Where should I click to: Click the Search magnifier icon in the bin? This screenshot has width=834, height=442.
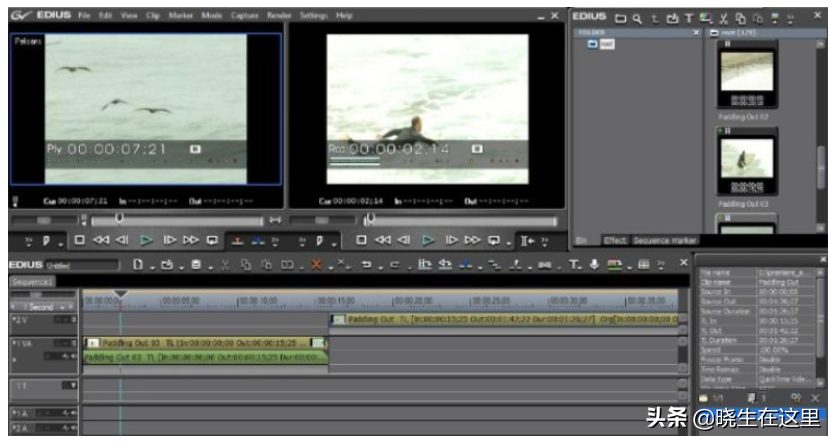[x=637, y=19]
